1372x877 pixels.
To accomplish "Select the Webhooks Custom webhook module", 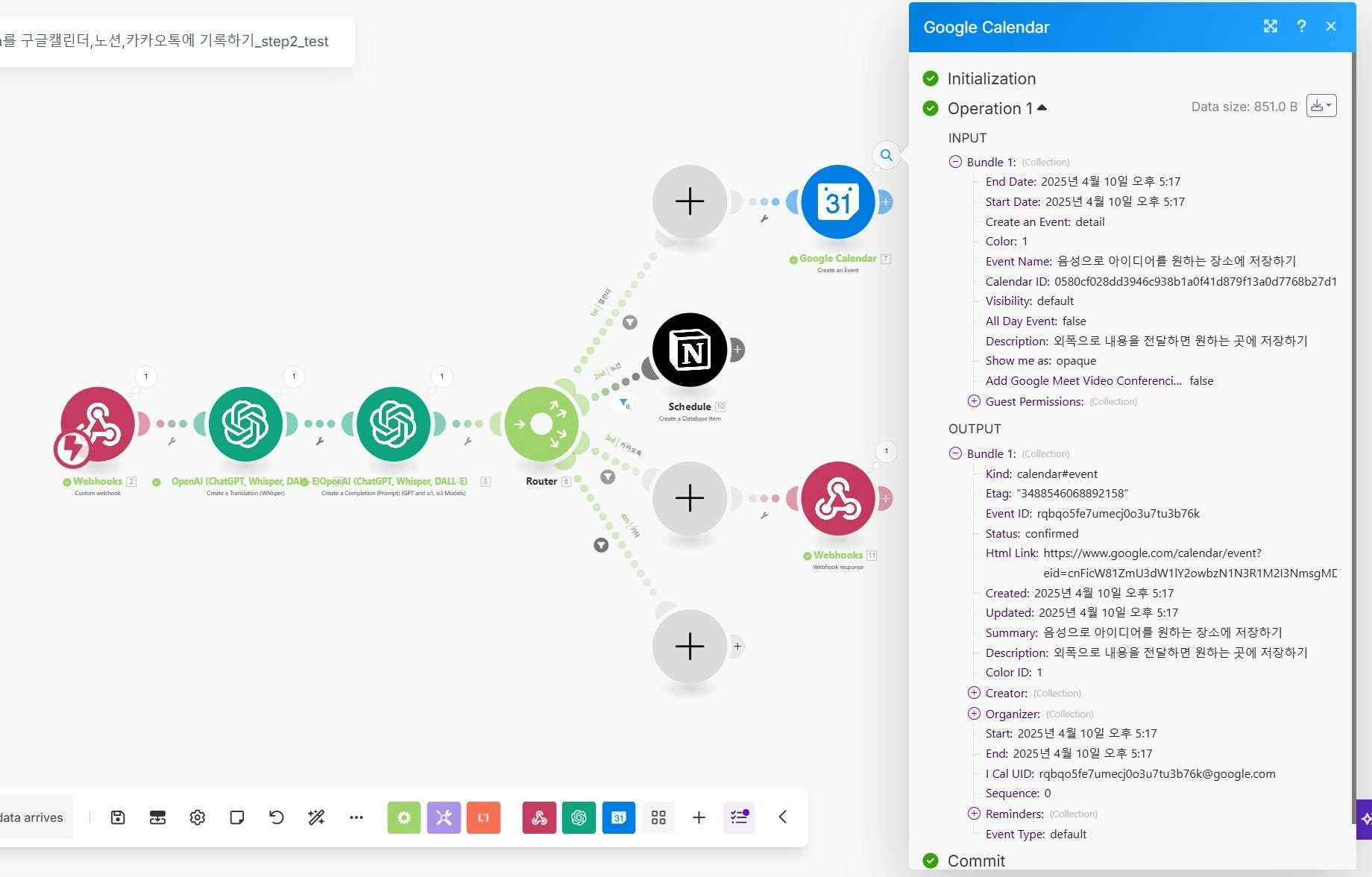I will click(x=98, y=424).
